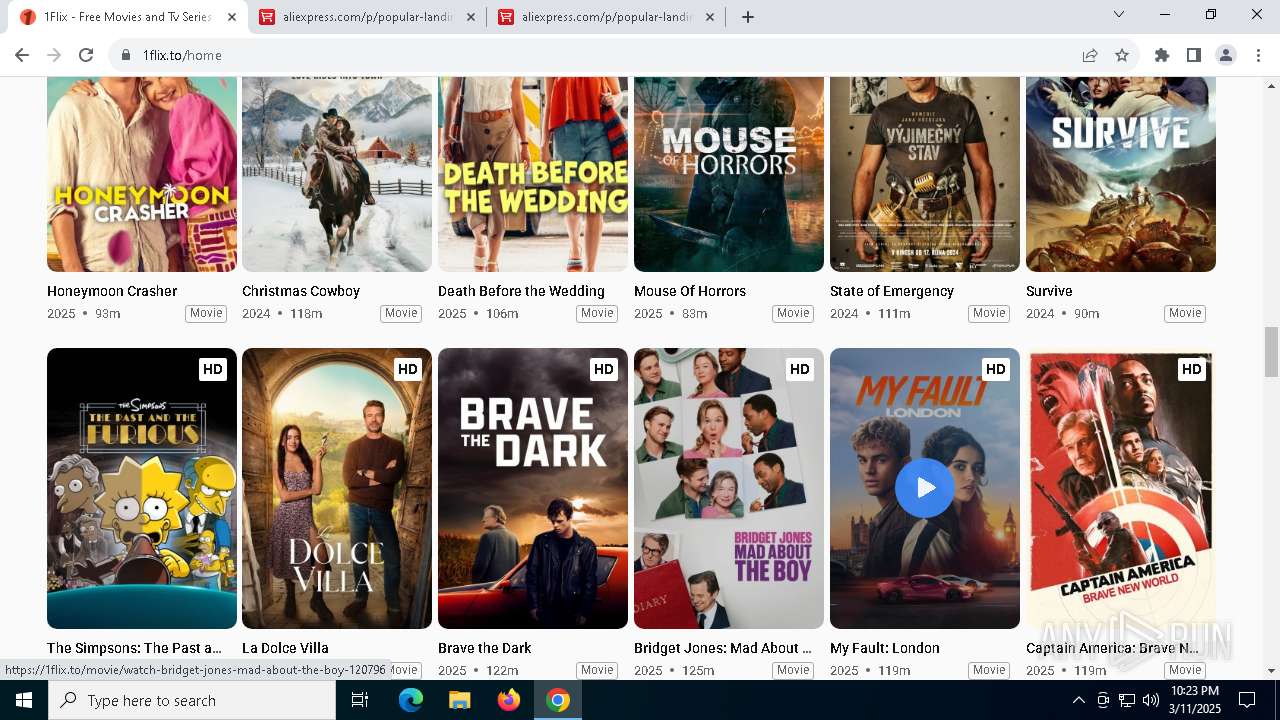This screenshot has height=720, width=1280.
Task: Open the Honeymoon Crasher title link
Action: (112, 291)
